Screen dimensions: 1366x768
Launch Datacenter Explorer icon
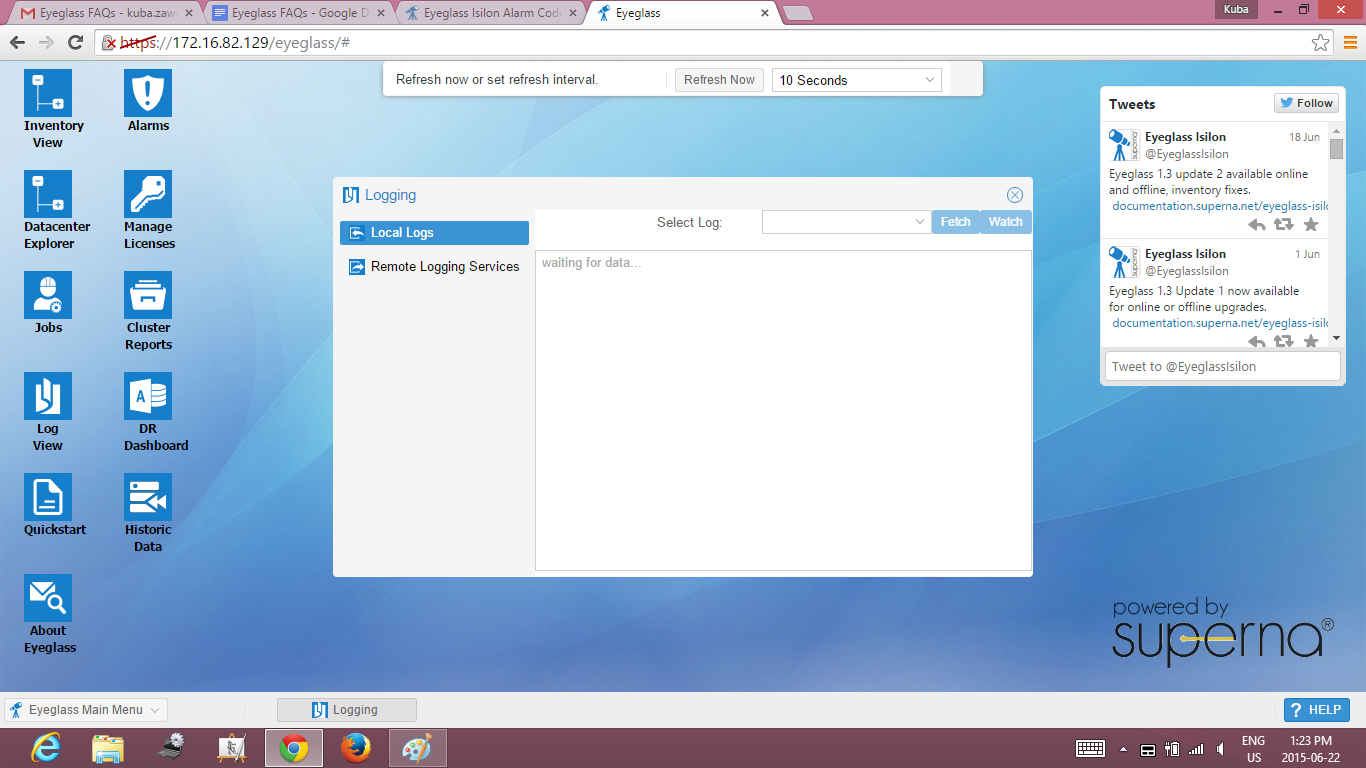(48, 194)
